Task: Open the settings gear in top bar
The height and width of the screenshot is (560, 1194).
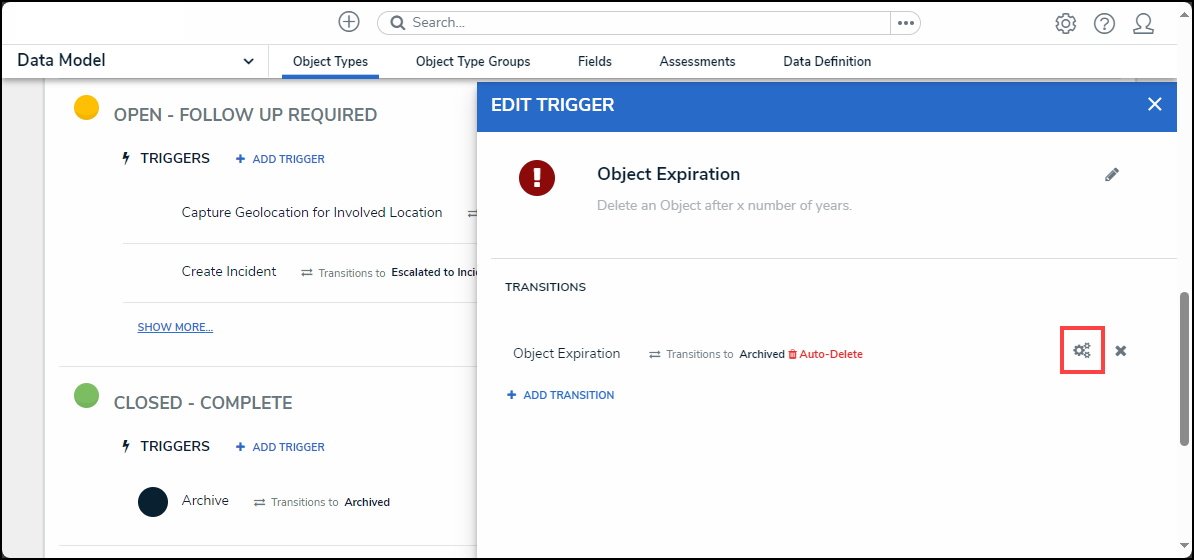Action: point(1066,23)
